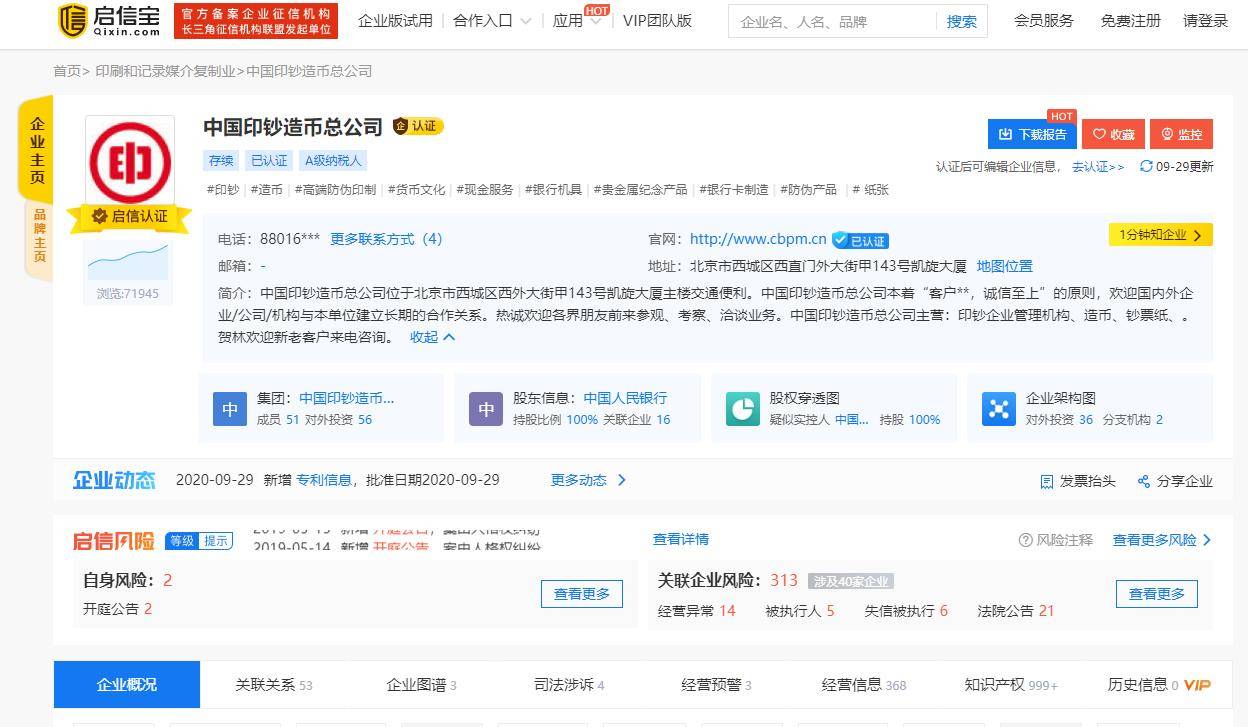Click 查看更多 under 自身风险
Image resolution: width=1248 pixels, height=727 pixels.
pyautogui.click(x=582, y=594)
